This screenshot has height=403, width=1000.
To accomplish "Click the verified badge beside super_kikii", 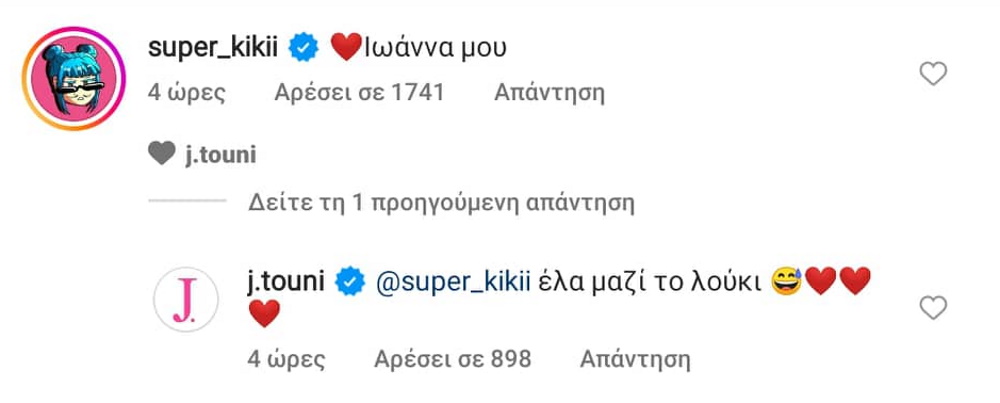I will (304, 49).
